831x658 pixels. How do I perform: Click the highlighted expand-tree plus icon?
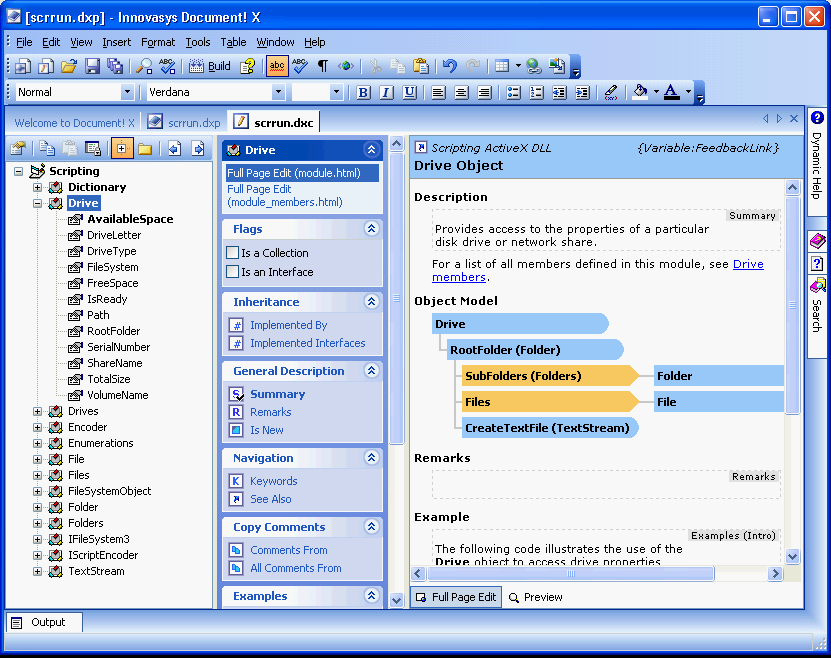pyautogui.click(x=122, y=149)
